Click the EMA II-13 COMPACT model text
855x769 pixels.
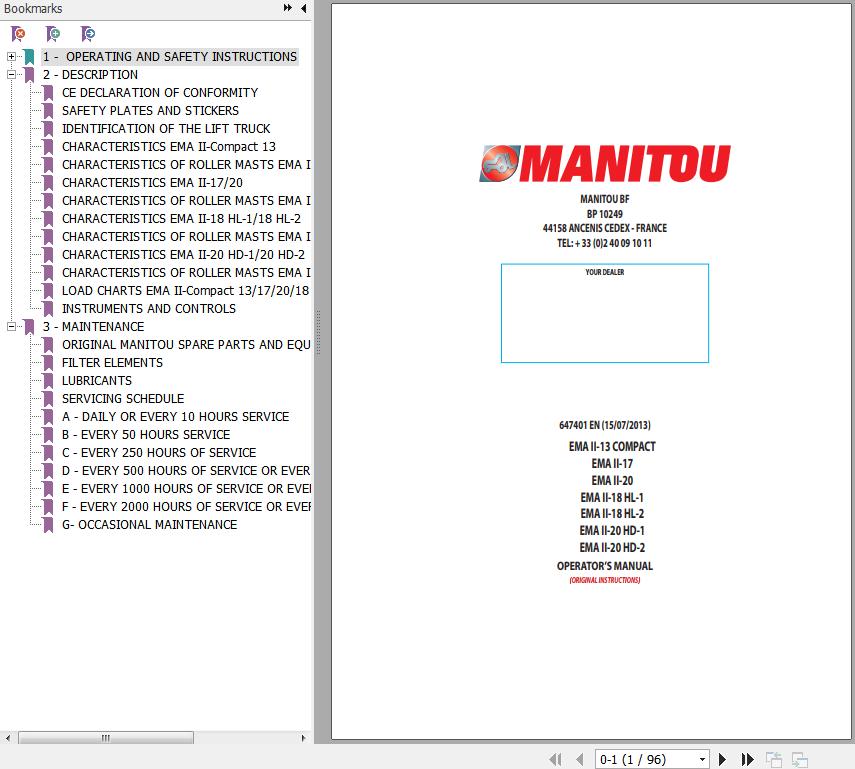pyautogui.click(x=612, y=447)
